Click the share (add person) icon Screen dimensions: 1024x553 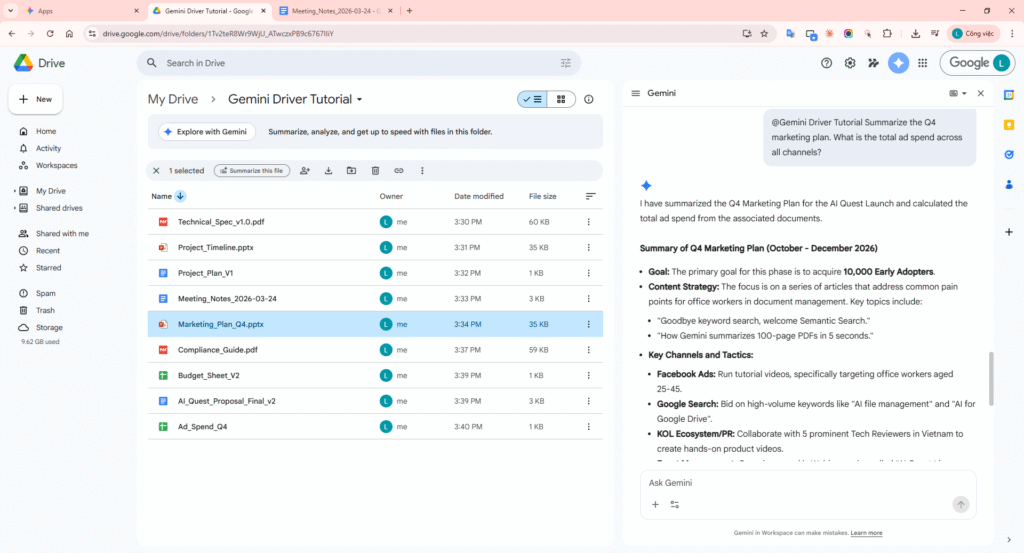(305, 171)
